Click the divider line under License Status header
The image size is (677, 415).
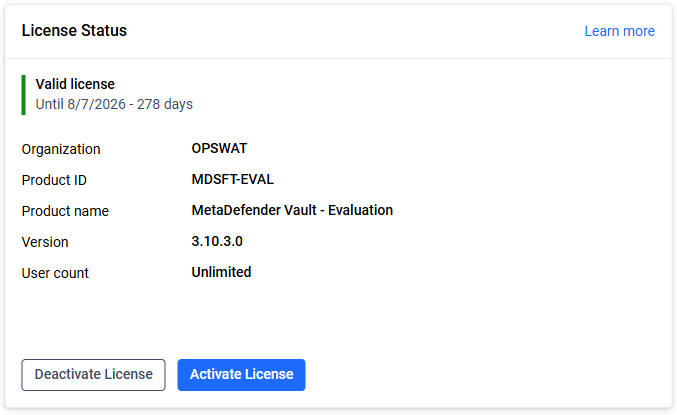coord(338,59)
